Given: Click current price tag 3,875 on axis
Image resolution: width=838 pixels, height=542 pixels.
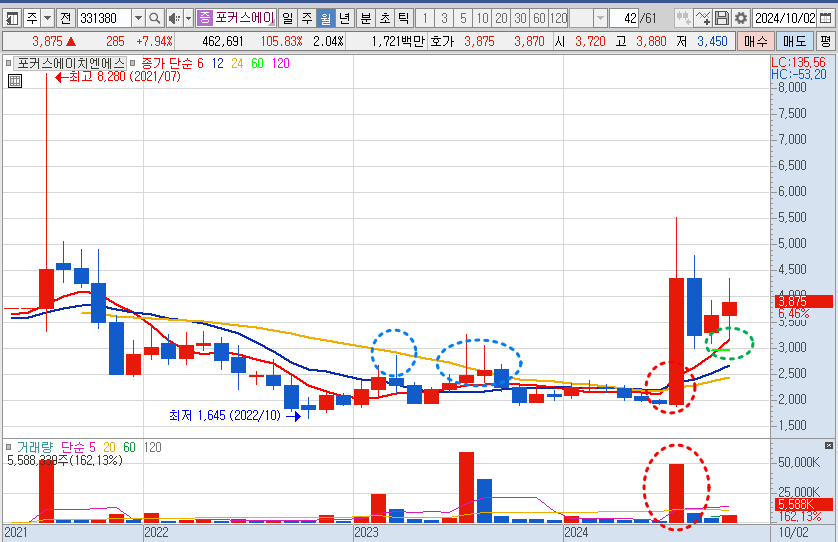Looking at the screenshot, I should [x=804, y=301].
